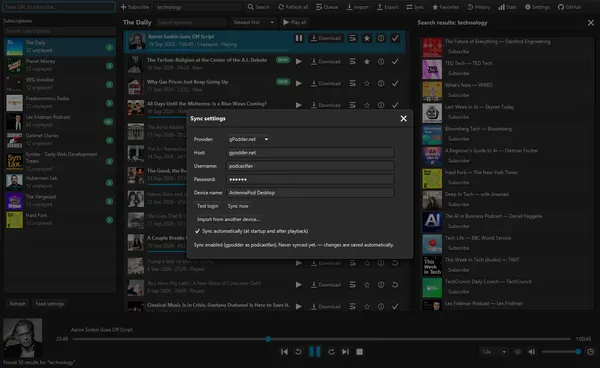This screenshot has height=368, width=600.
Task: Show info for Why Gas Prices episode
Action: coord(381,83)
